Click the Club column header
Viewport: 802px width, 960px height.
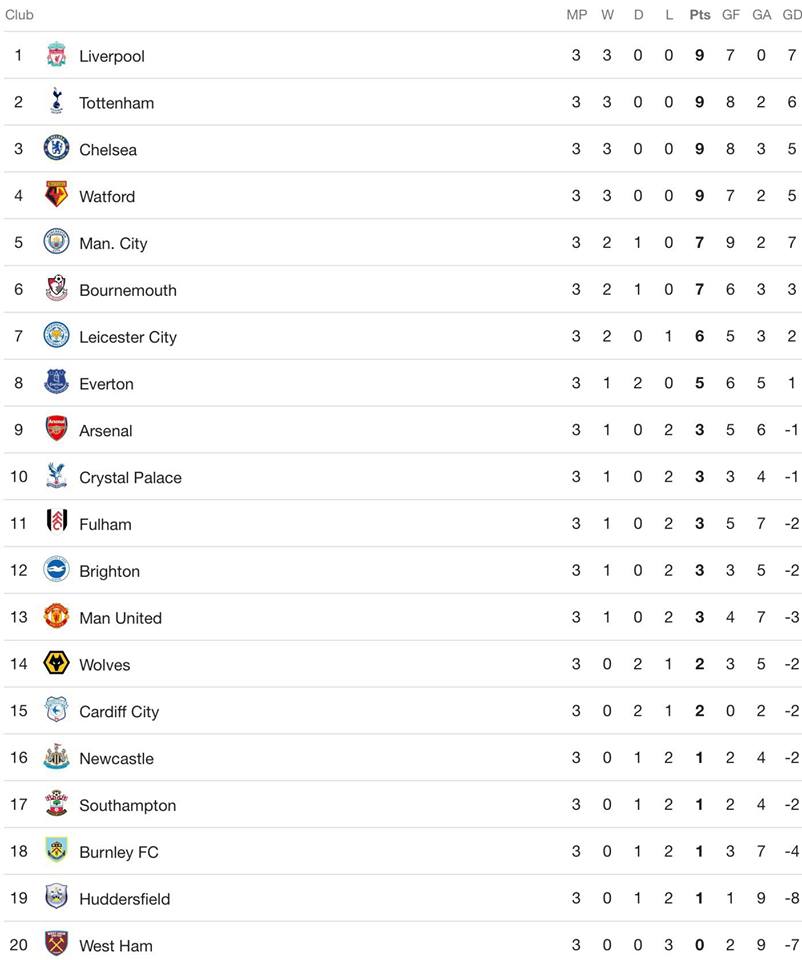(19, 15)
